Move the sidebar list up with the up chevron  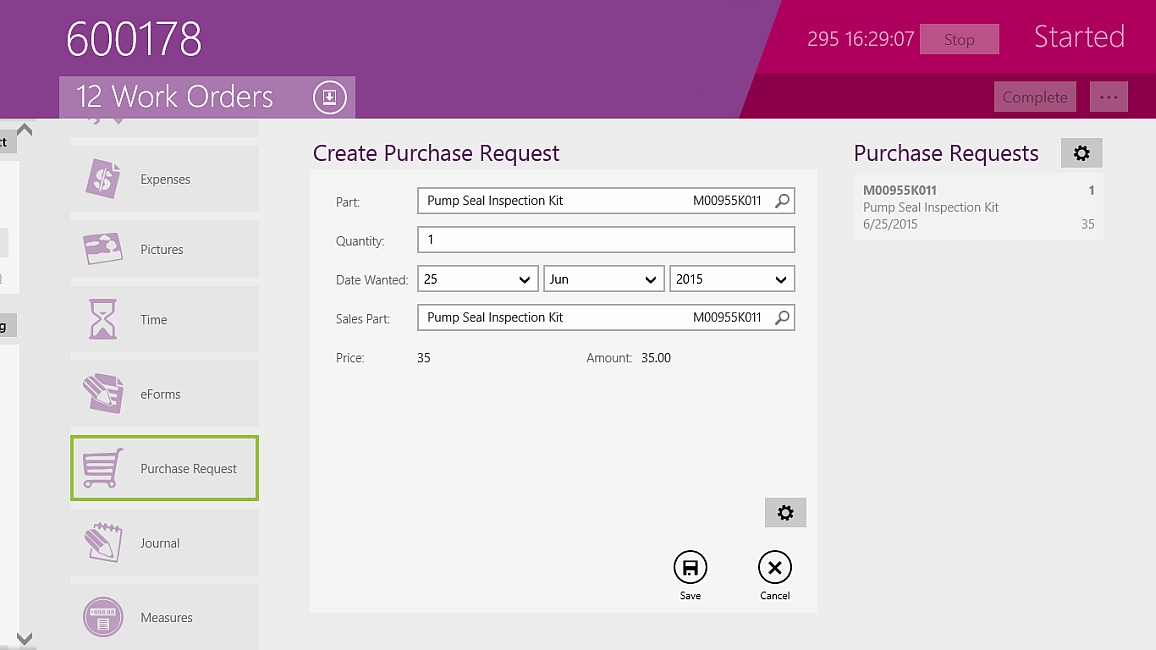tap(24, 130)
